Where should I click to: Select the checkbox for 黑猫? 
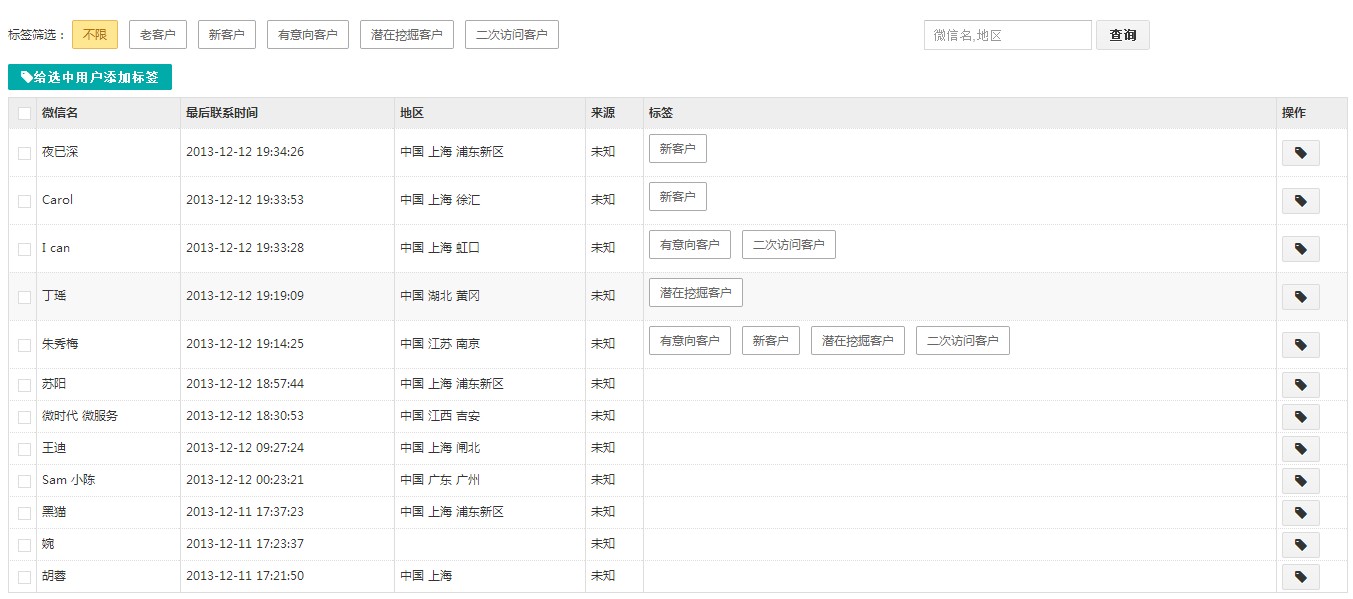tap(24, 513)
